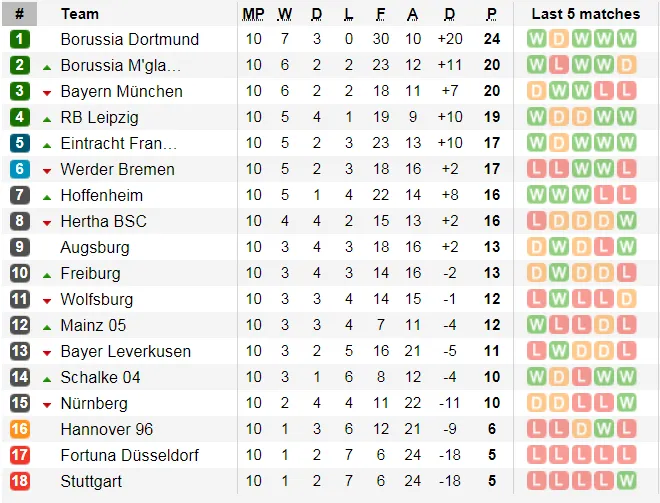Sort table by the Team column header
The width and height of the screenshot is (660, 503).
[x=80, y=14]
